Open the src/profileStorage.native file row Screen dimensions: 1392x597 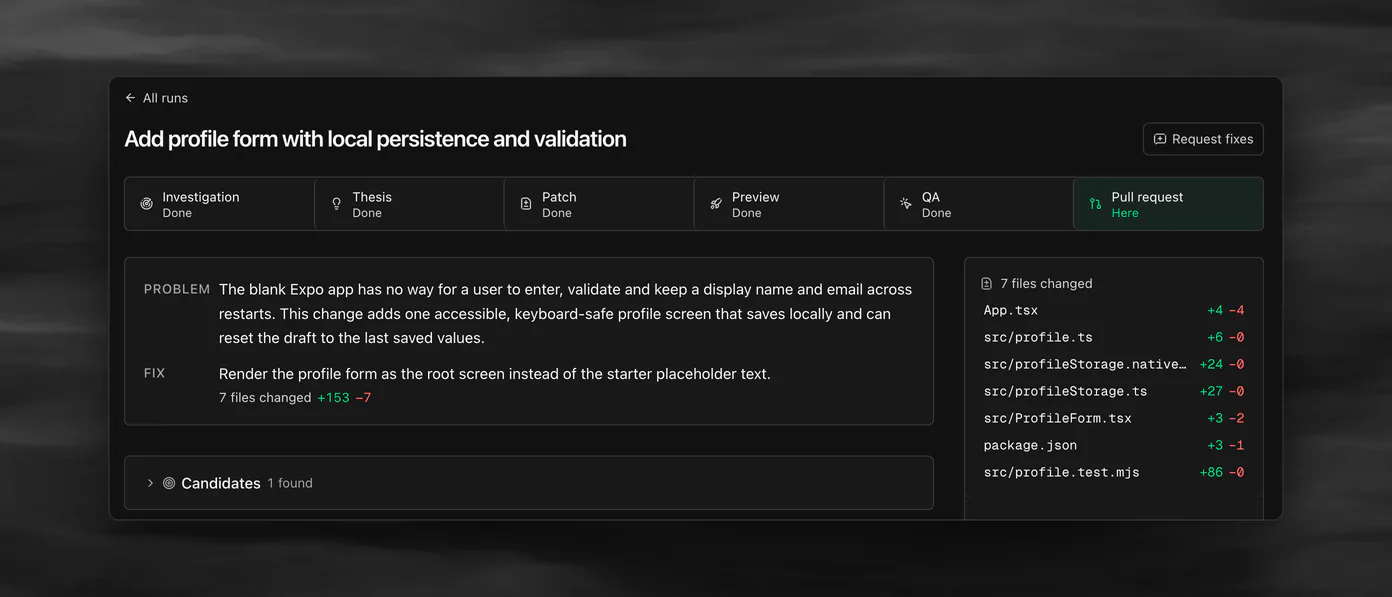click(1113, 365)
